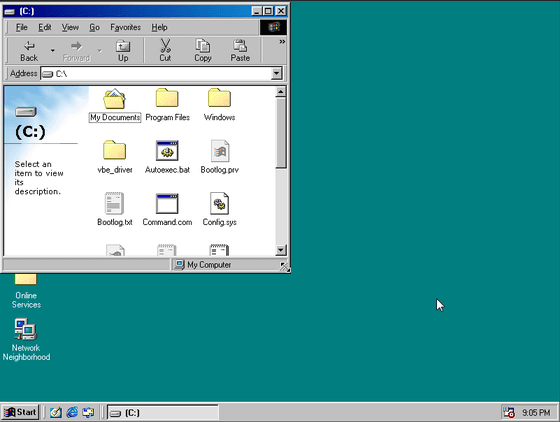Screen dimensions: 560x422
Task: Open the Address bar dropdown list
Action: (276, 74)
